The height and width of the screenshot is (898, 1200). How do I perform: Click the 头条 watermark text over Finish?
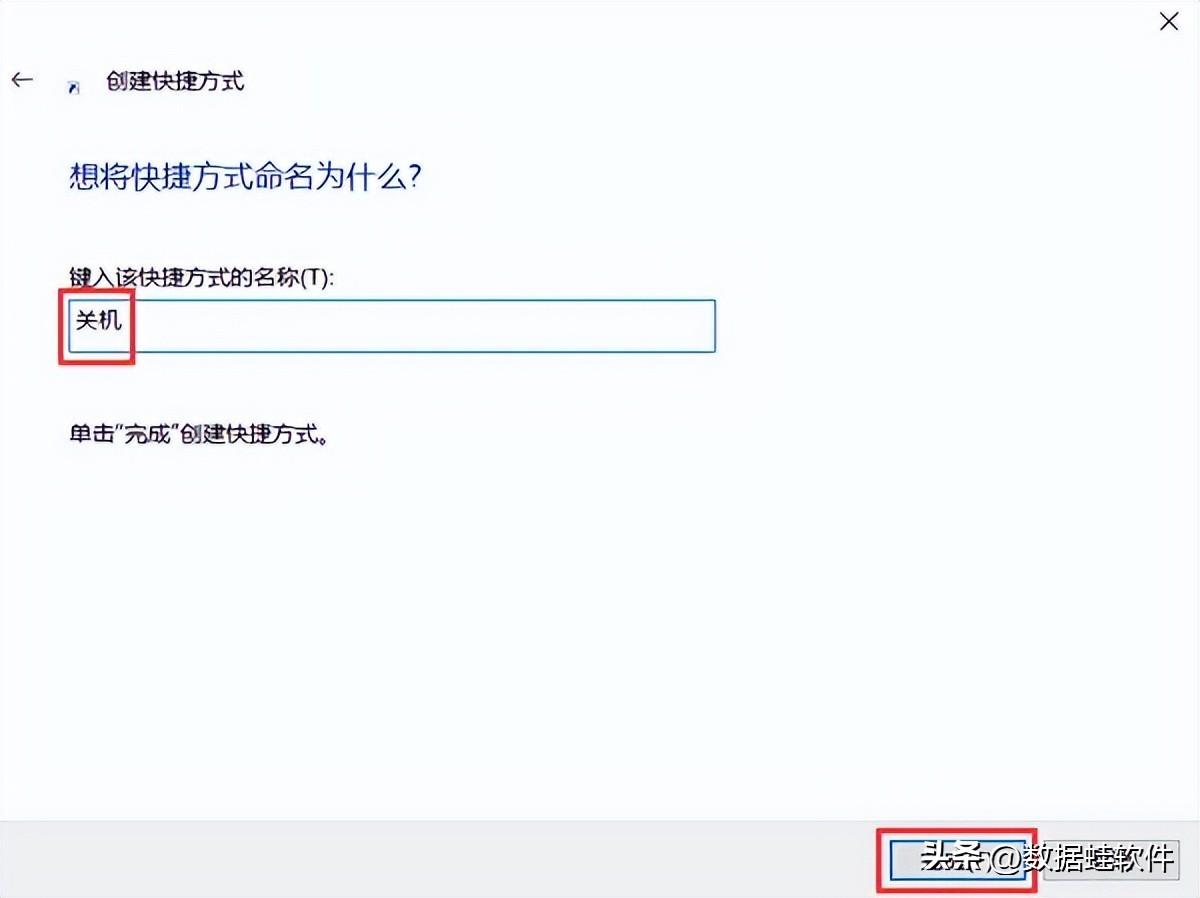pyautogui.click(x=954, y=857)
